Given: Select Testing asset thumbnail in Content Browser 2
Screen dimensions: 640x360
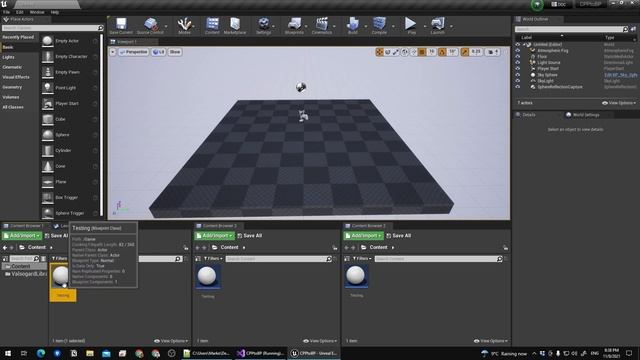Looking at the screenshot, I should pyautogui.click(x=207, y=277).
